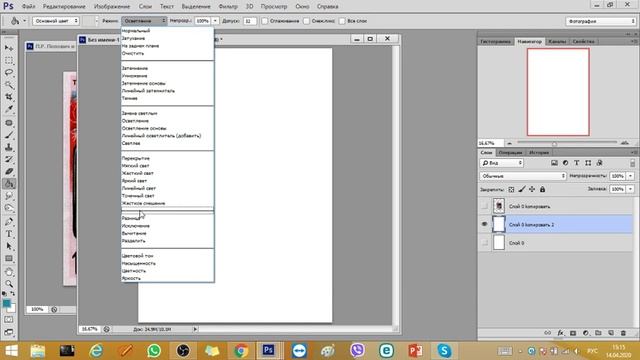Open the Обычные layer blend mode dropdown
Viewport: 640px width, 360px height.
pyautogui.click(x=523, y=176)
